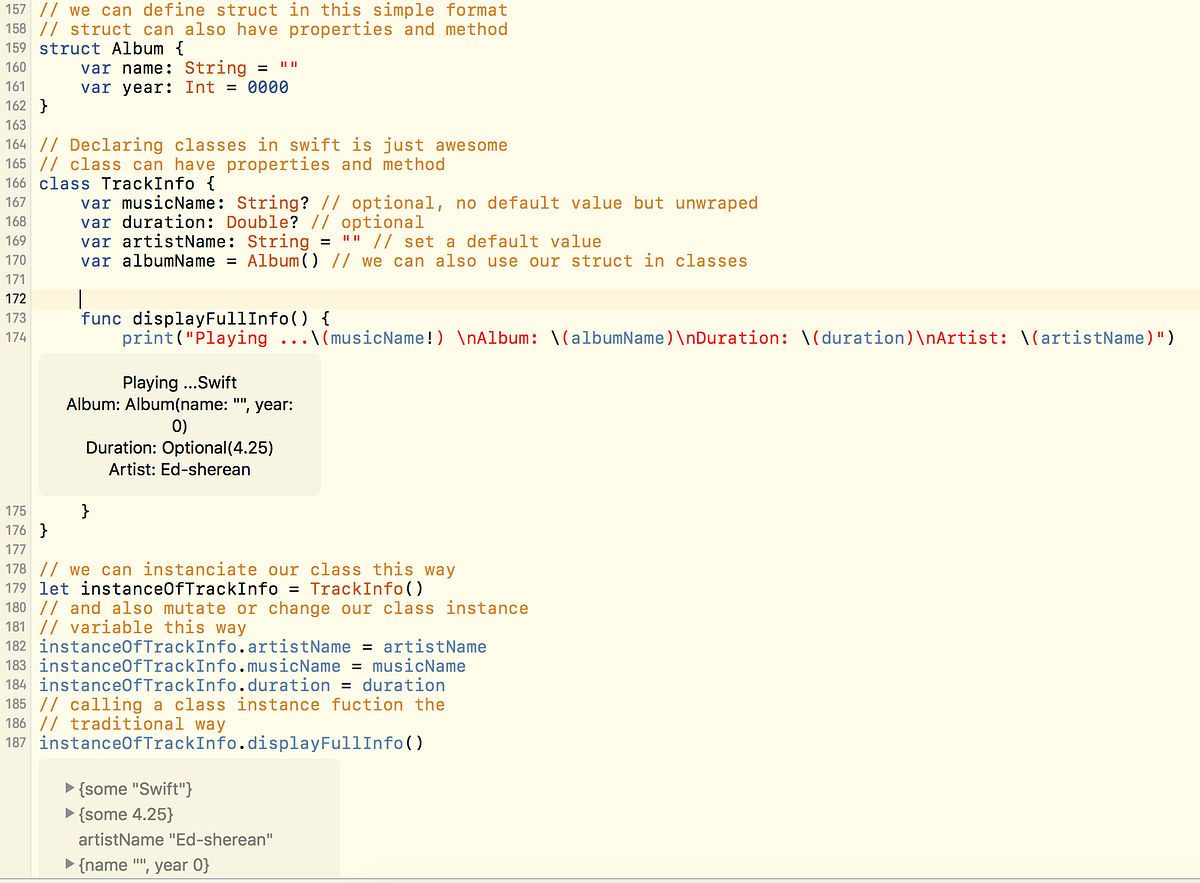Expand the {name "", year 0} result
The image size is (1200, 883).
[x=68, y=864]
